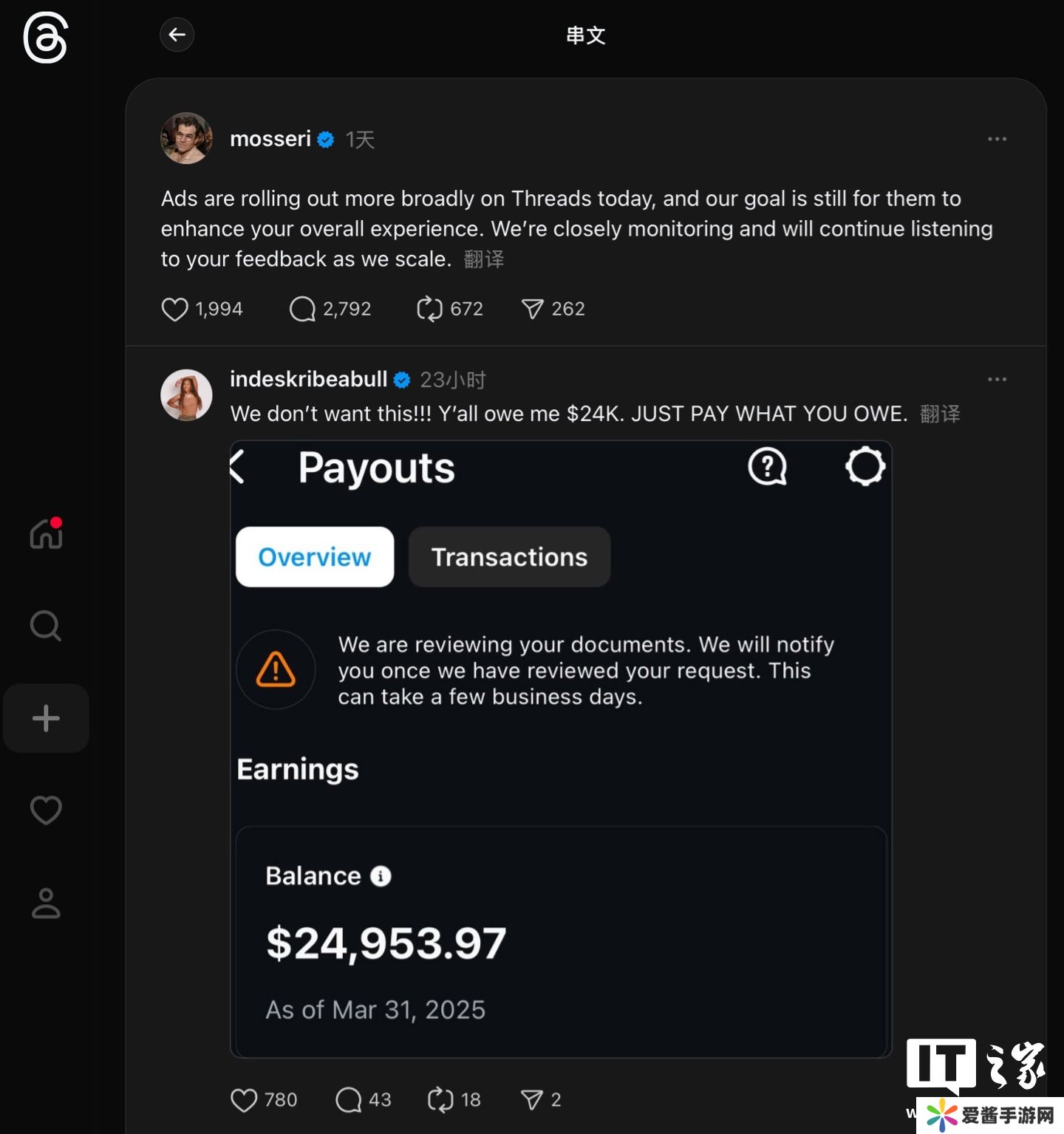
Task: Translate mosseri's post text
Action: 484,259
